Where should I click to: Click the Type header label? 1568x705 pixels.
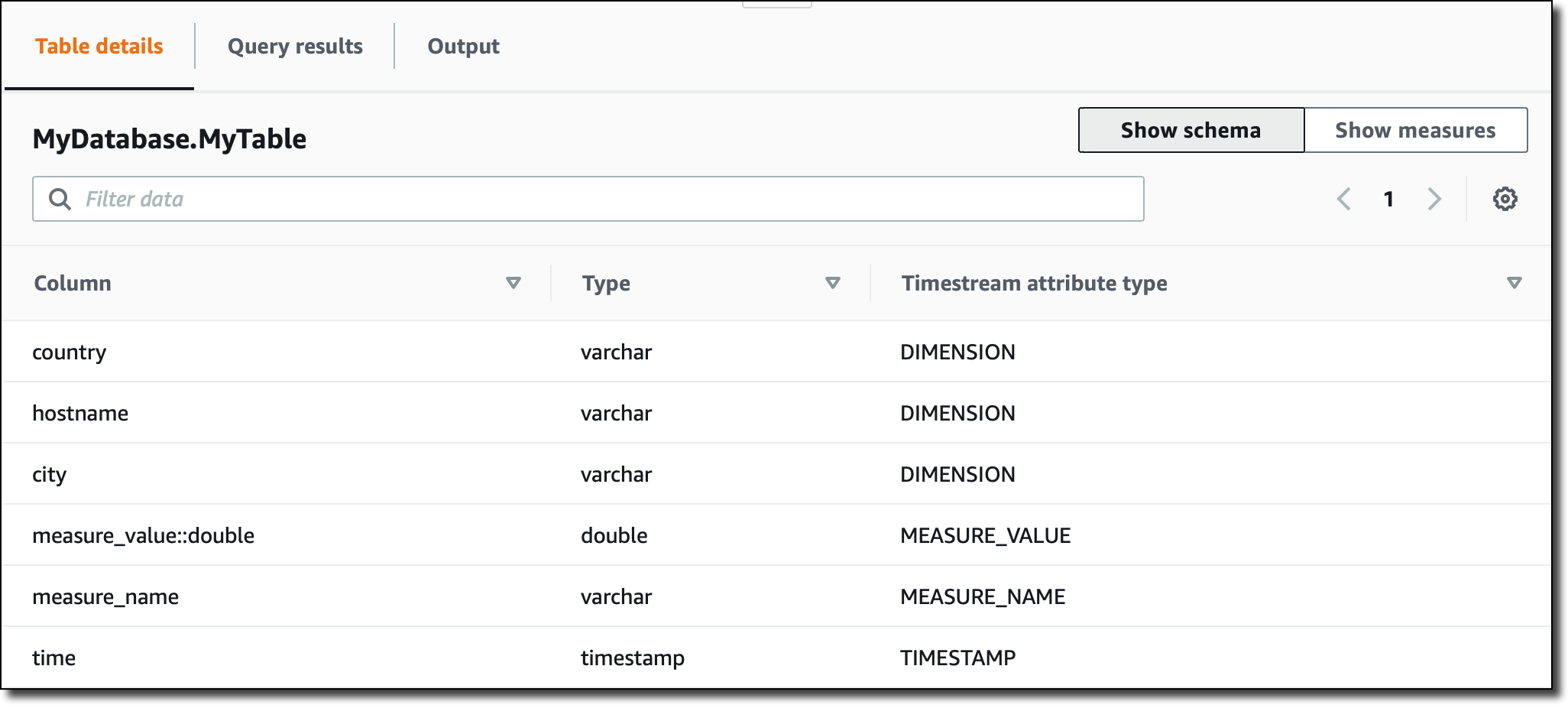coord(606,284)
